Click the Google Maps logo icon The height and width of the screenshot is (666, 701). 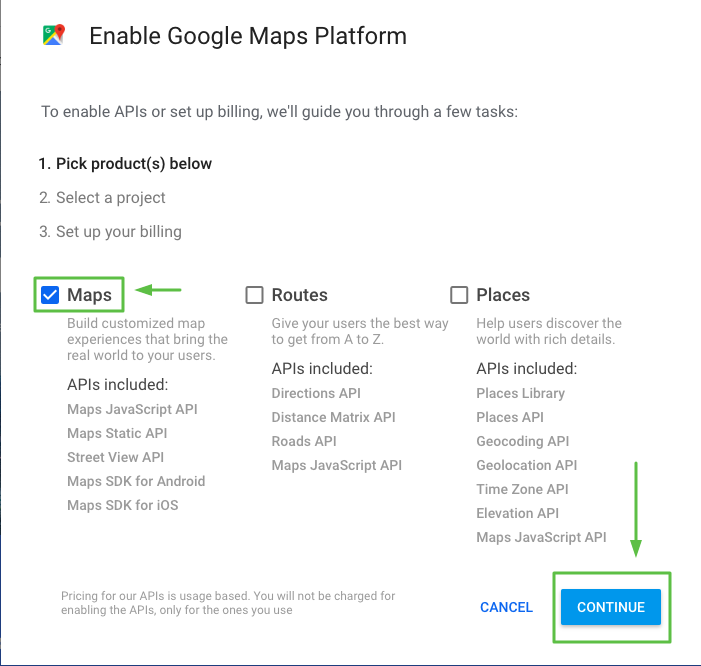[54, 36]
